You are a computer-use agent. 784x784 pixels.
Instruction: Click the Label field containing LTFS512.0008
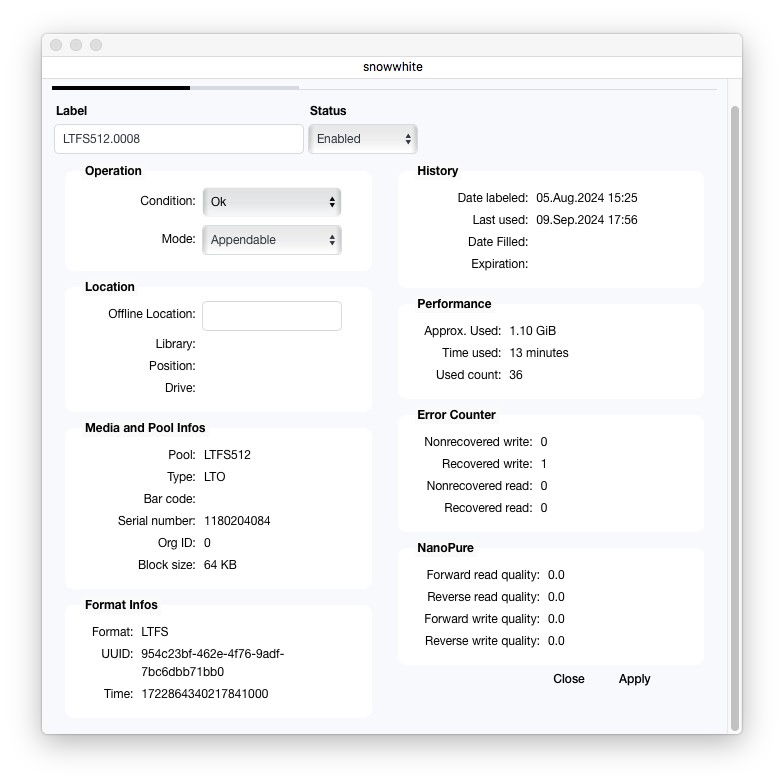178,139
